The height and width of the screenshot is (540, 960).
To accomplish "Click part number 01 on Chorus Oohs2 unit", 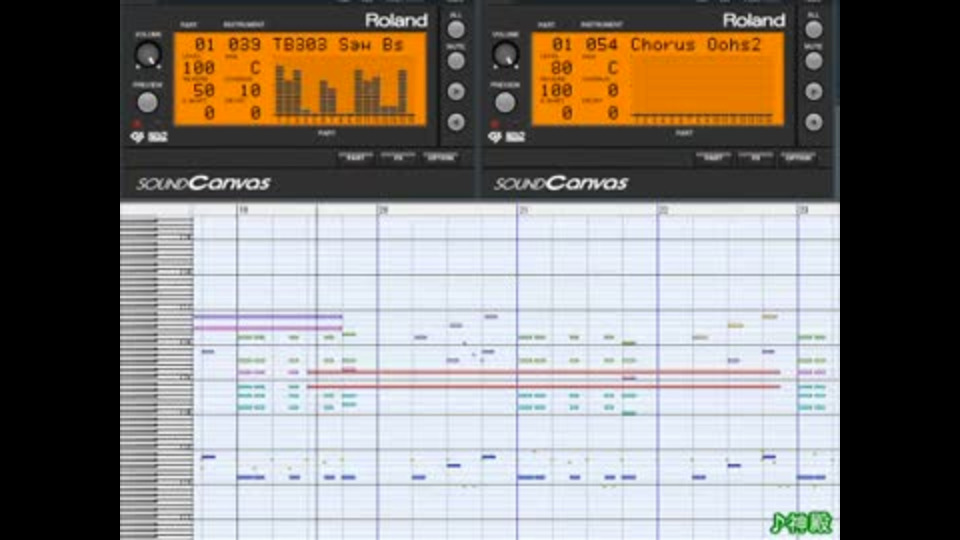I will (562, 45).
